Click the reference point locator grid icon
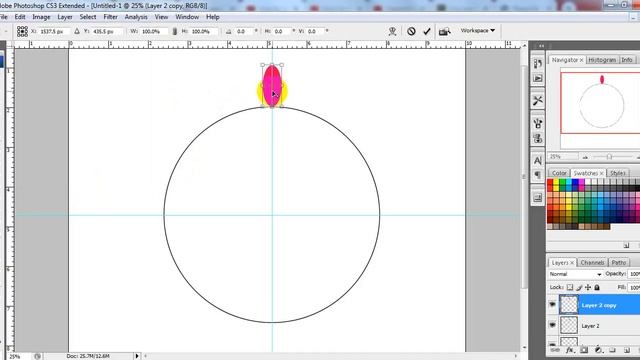The height and width of the screenshot is (360, 640). (22, 31)
